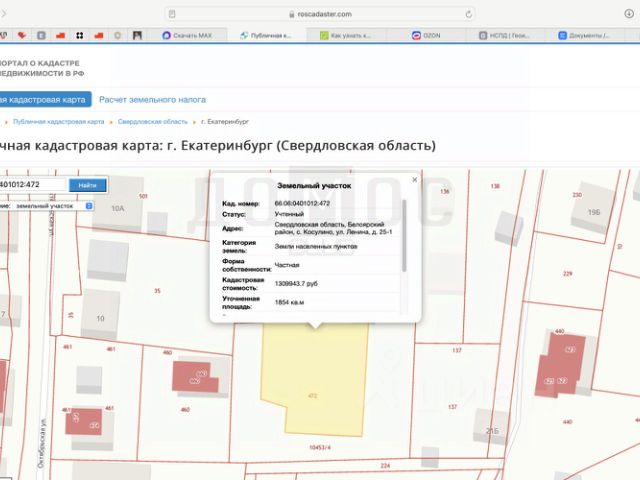Open the pinned tab with red heart icon
The image size is (640, 480).
point(22,36)
